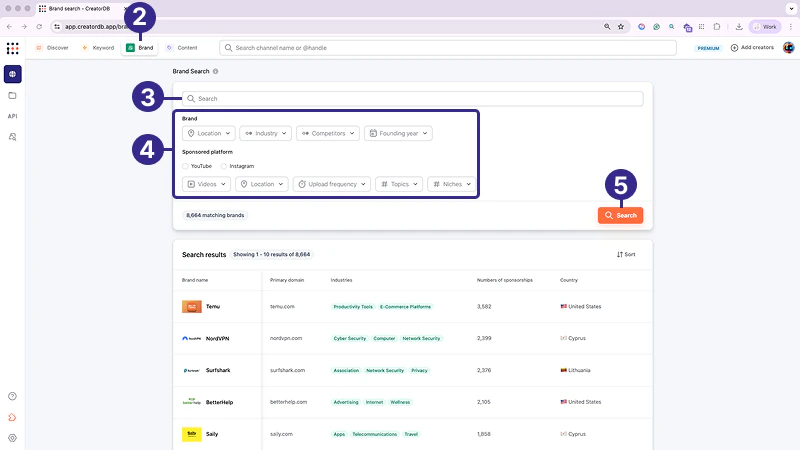The width and height of the screenshot is (800, 450).
Task: Open the help question mark icon
Action: point(13,396)
